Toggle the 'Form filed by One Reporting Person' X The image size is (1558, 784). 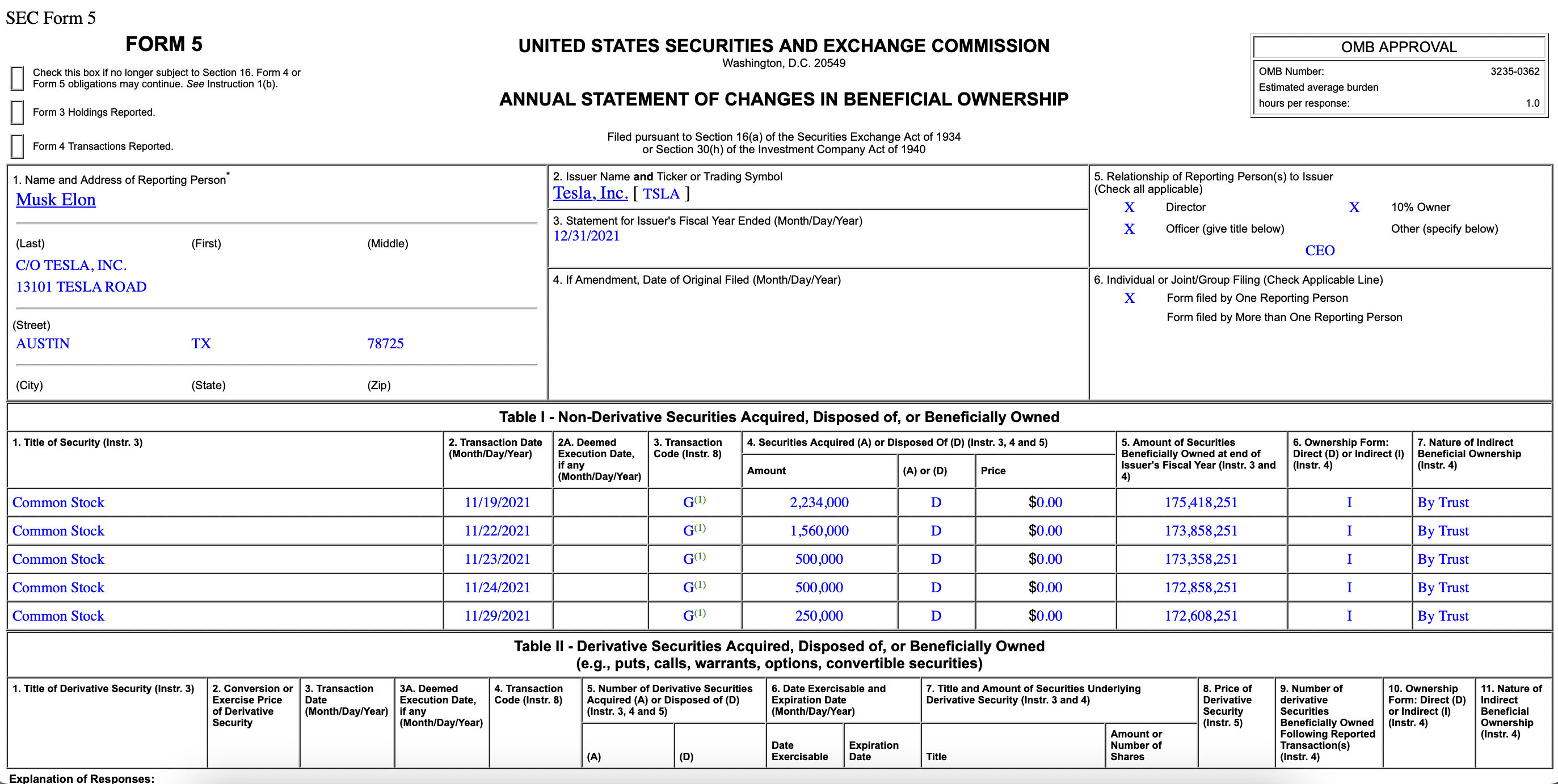coord(1129,298)
